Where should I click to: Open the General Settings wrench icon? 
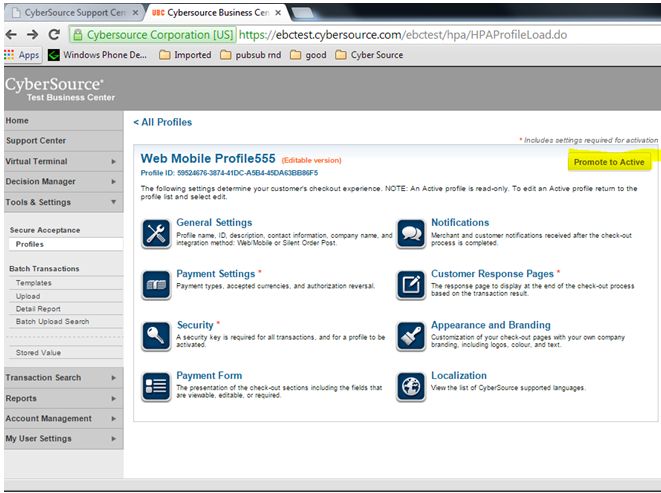tap(156, 234)
